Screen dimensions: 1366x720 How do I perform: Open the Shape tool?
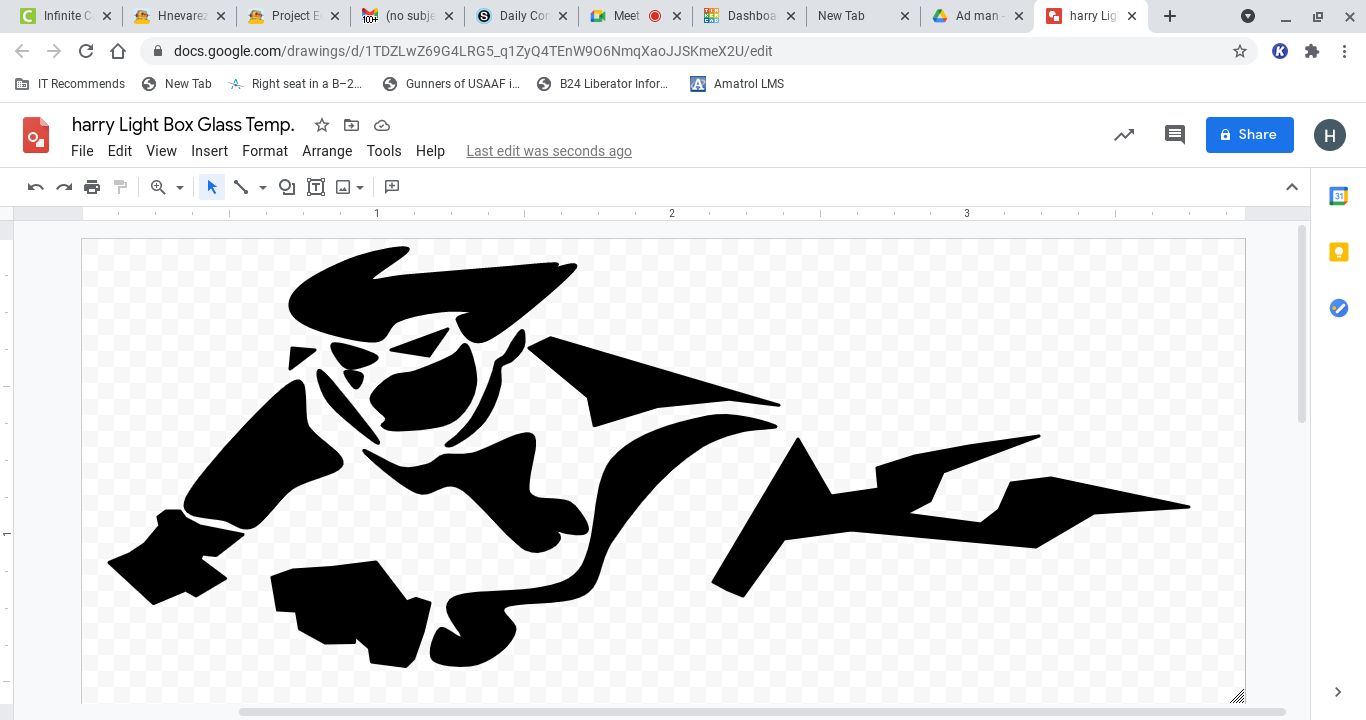(287, 187)
